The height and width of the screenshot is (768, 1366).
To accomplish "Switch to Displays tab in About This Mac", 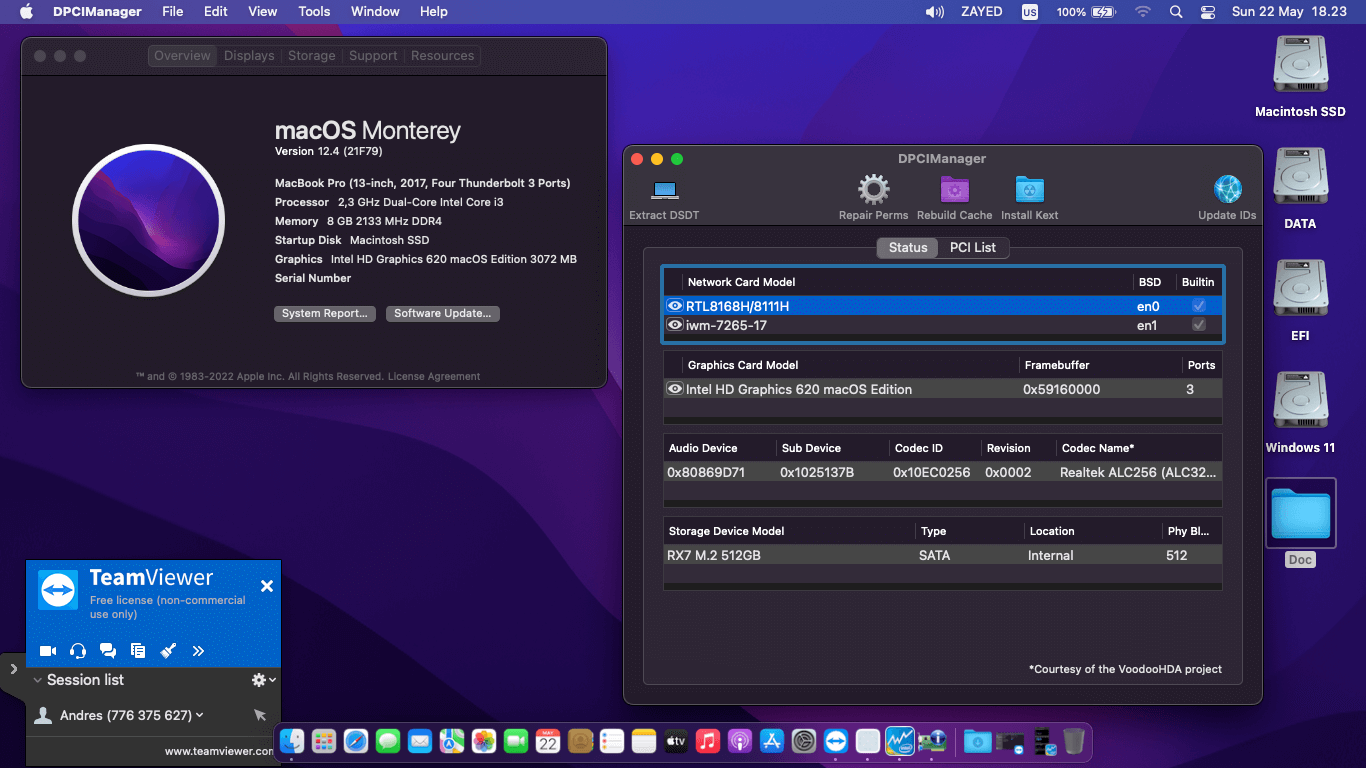I will tap(249, 56).
